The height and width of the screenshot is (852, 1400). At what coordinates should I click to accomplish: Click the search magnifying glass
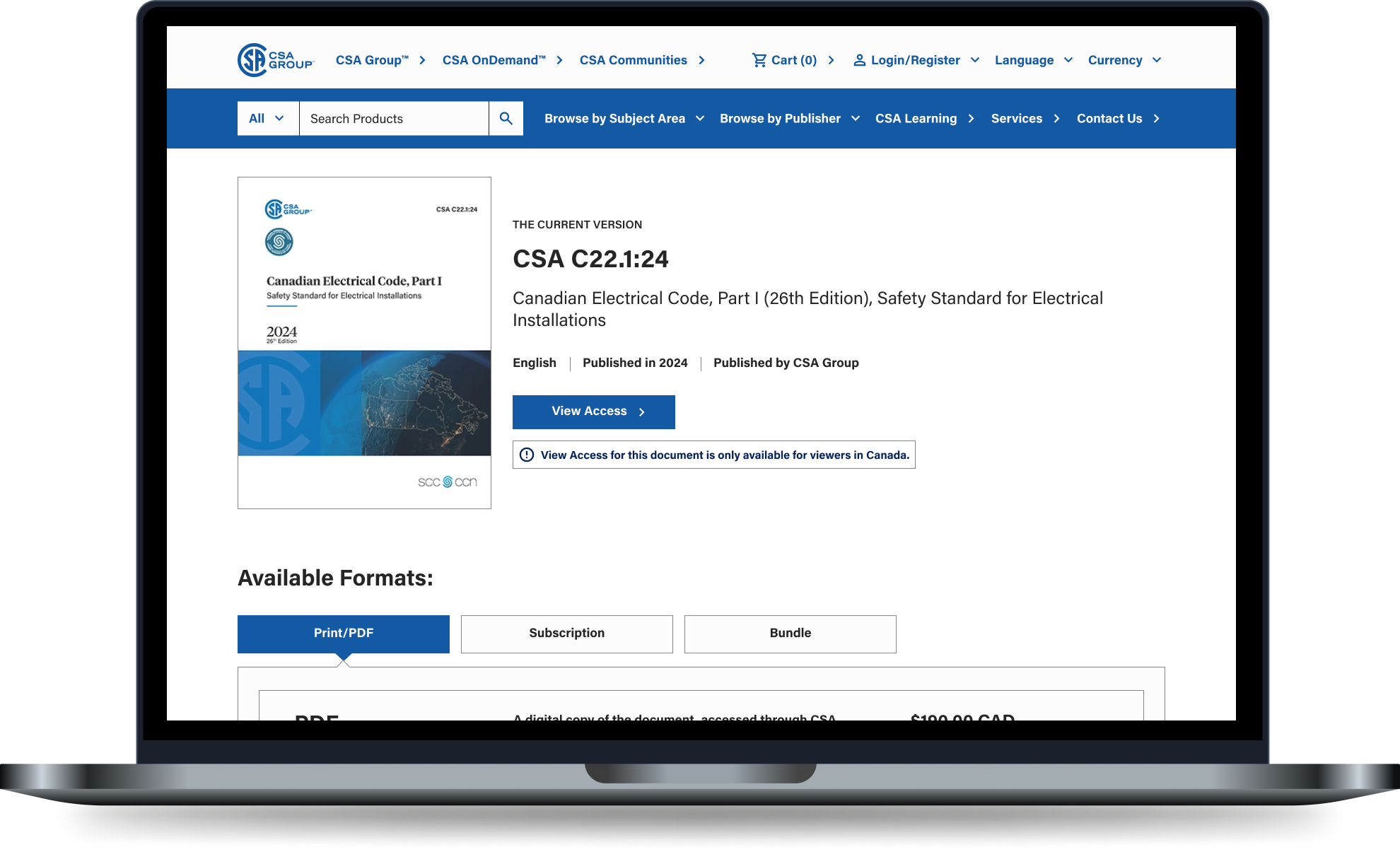[x=506, y=118]
